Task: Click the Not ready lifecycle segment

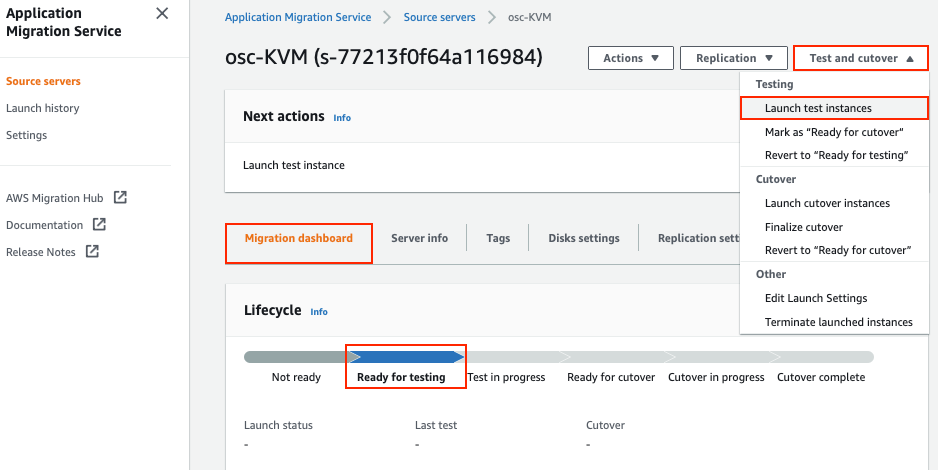Action: point(296,357)
